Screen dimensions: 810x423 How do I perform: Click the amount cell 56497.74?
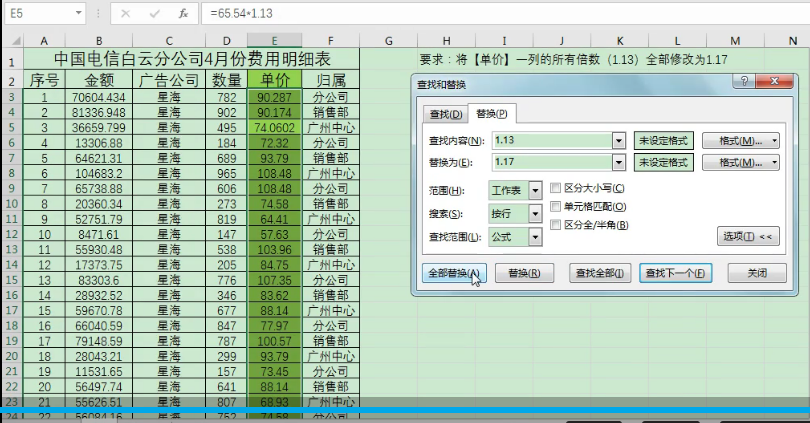99,387
